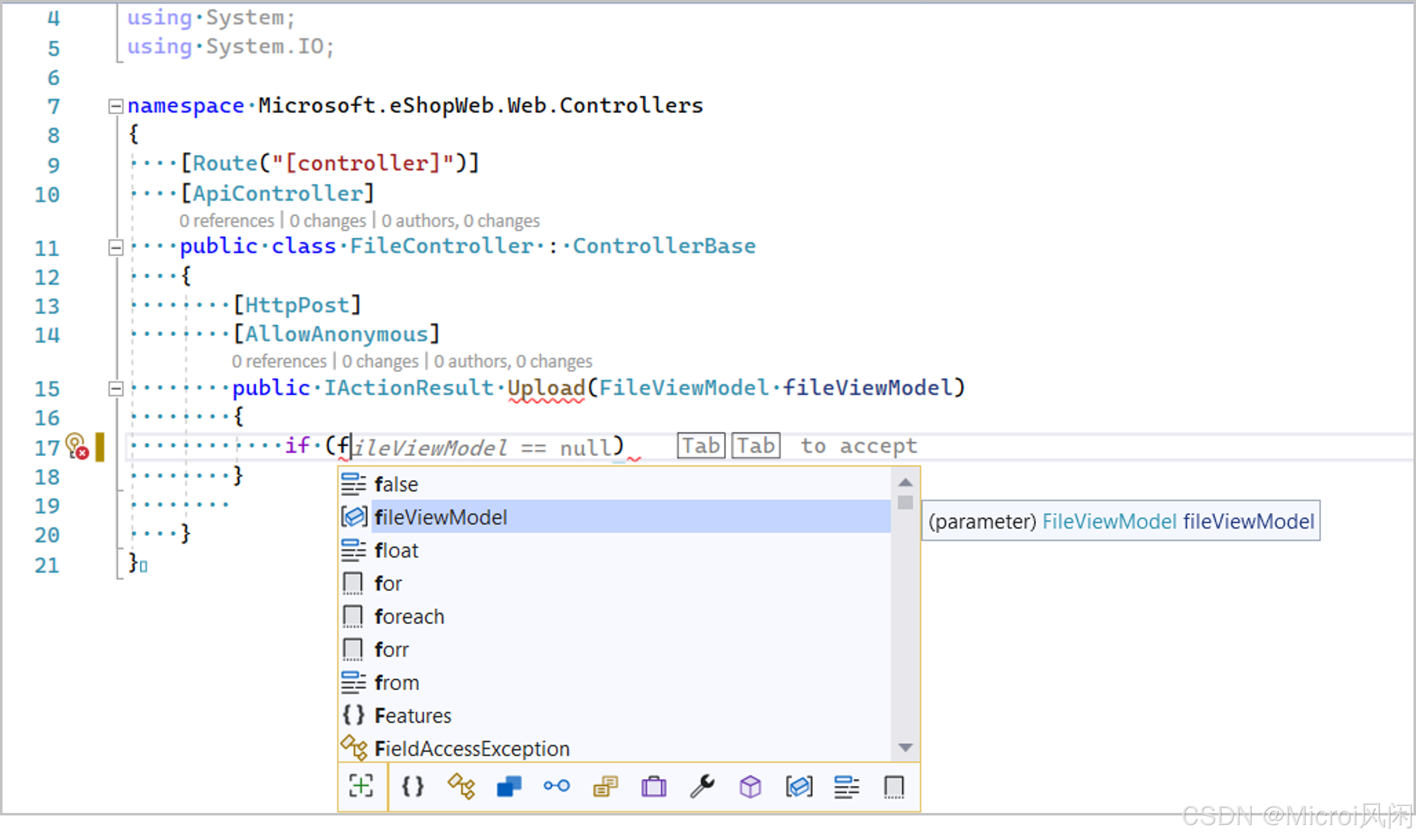Click the 'using System.IO;' directive
The image size is (1416, 840).
click(x=231, y=47)
